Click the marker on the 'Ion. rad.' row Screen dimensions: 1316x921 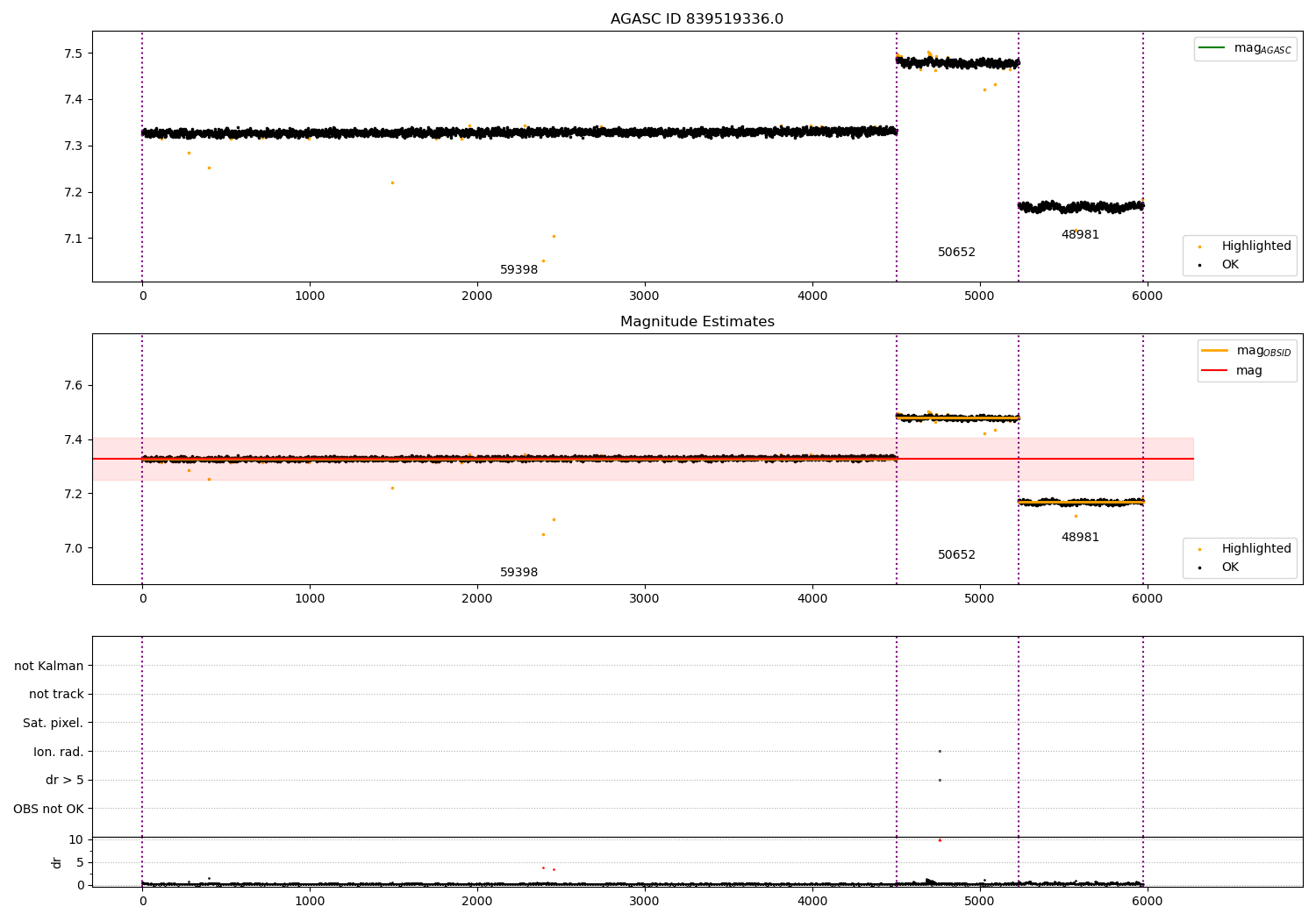pyautogui.click(x=940, y=751)
